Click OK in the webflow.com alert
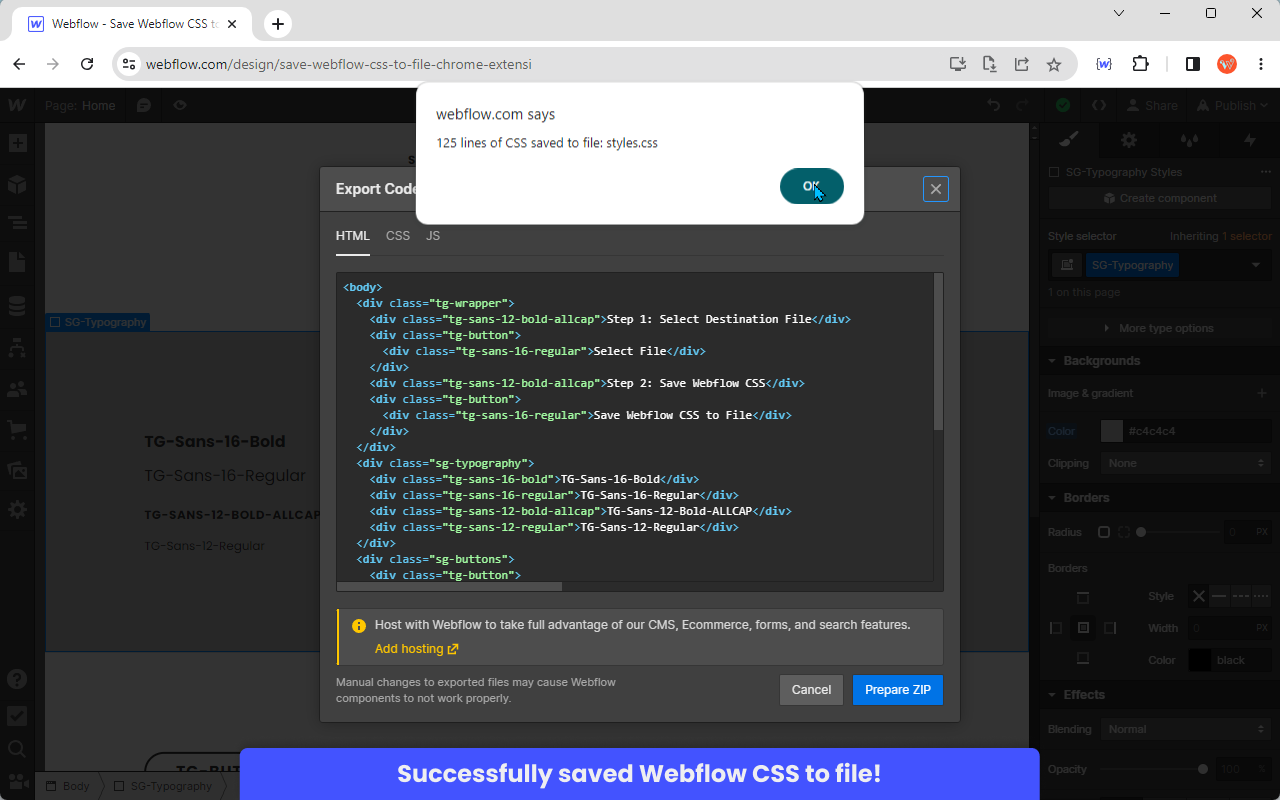1280x800 pixels. pyautogui.click(x=812, y=186)
